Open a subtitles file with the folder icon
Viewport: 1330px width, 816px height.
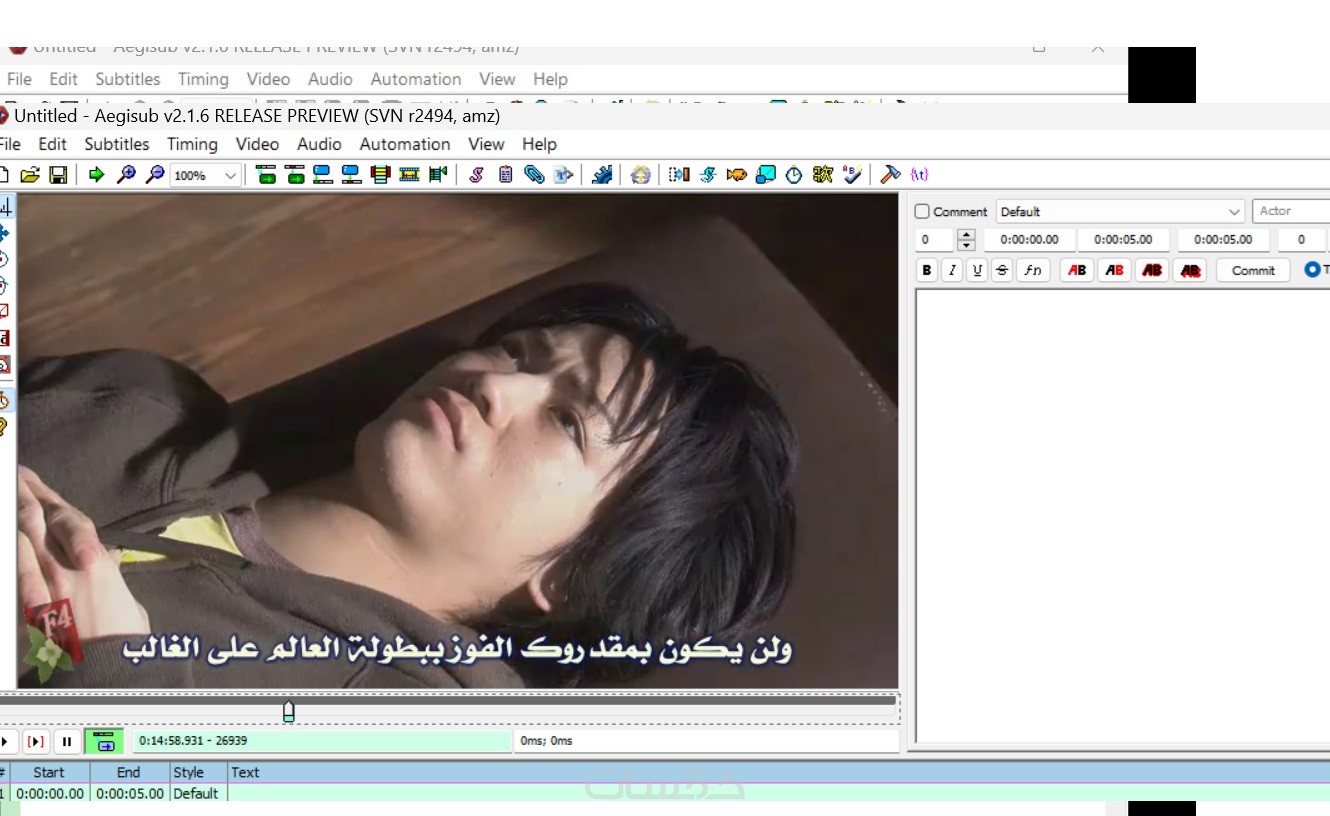[30, 175]
